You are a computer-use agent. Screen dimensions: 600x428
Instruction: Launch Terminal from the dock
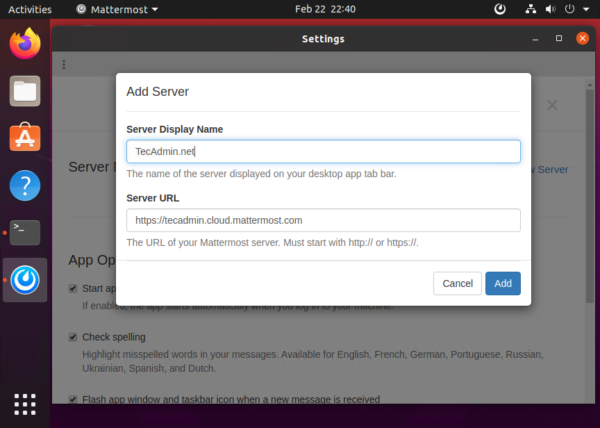(x=25, y=232)
